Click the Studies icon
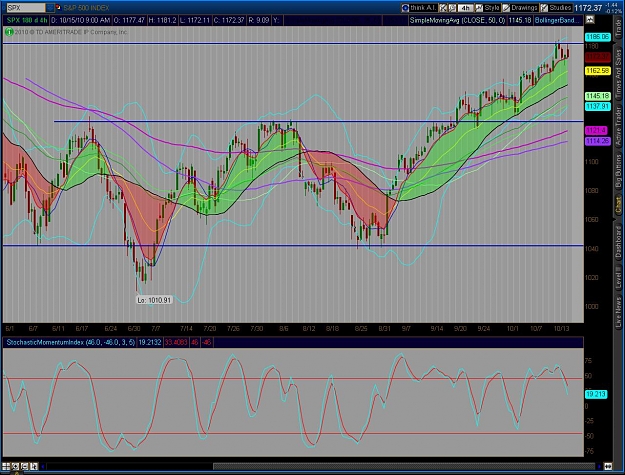625x475 pixels. point(544,8)
